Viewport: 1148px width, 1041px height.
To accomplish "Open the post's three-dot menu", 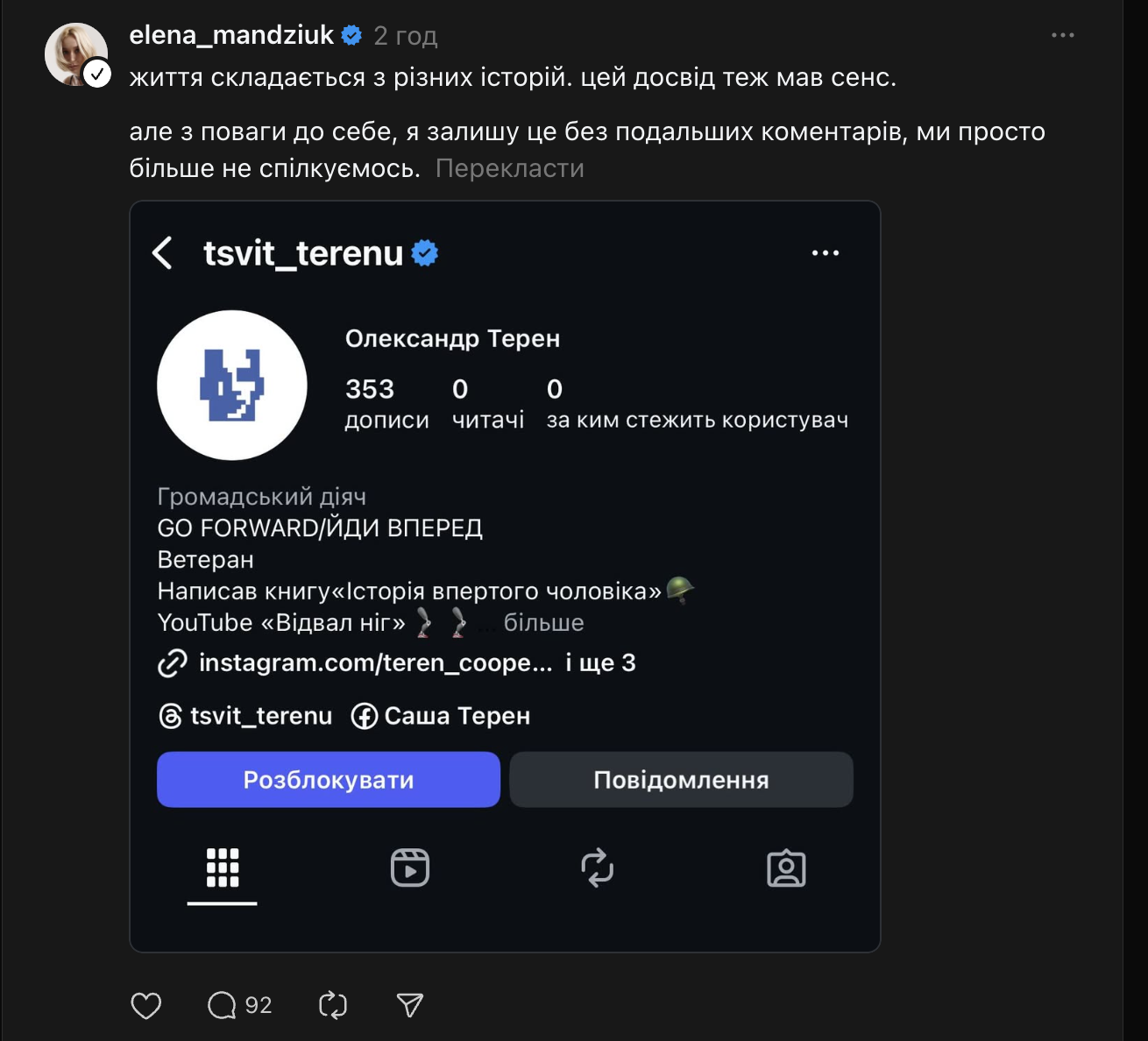I will pos(1062,35).
